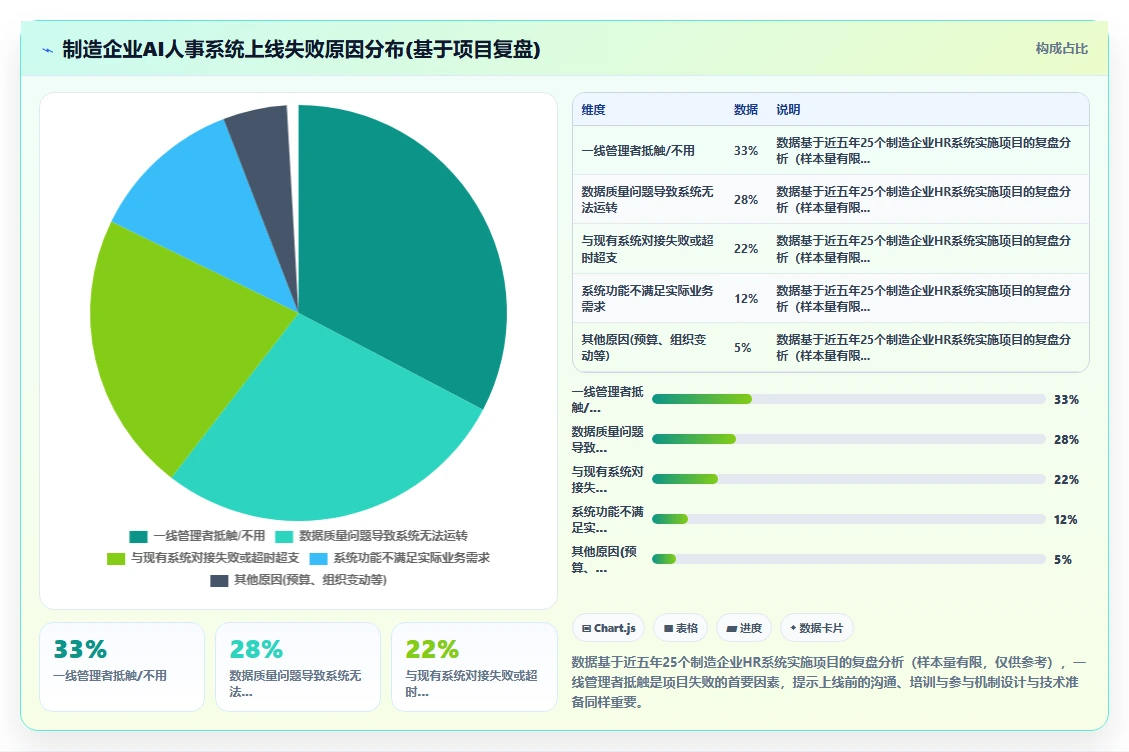This screenshot has height=752, width=1129.
Task: Click the 12% value in the table
Action: [x=746, y=298]
